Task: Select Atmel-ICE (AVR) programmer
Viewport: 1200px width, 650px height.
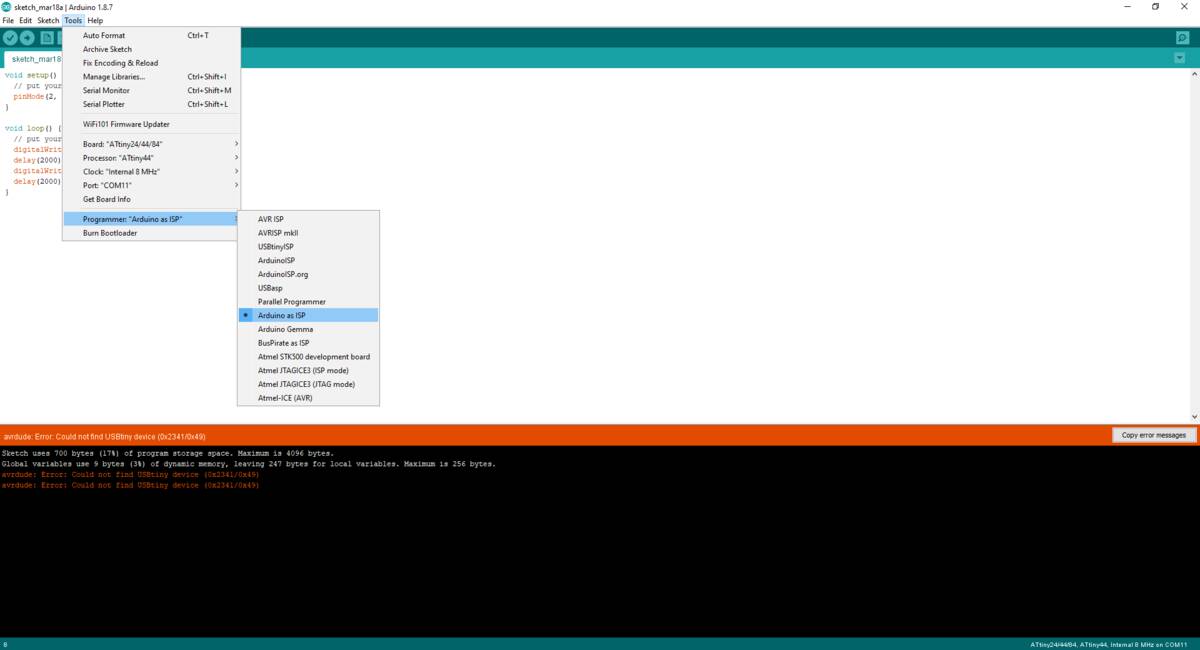Action: (x=308, y=398)
